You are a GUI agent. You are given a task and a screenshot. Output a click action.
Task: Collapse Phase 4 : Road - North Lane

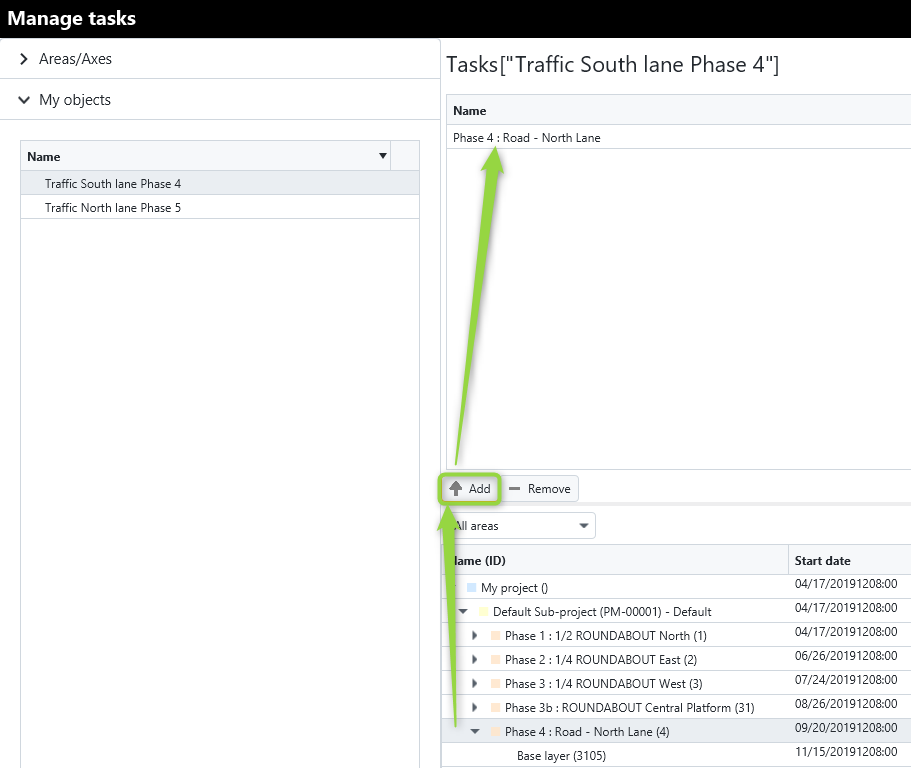tap(475, 731)
